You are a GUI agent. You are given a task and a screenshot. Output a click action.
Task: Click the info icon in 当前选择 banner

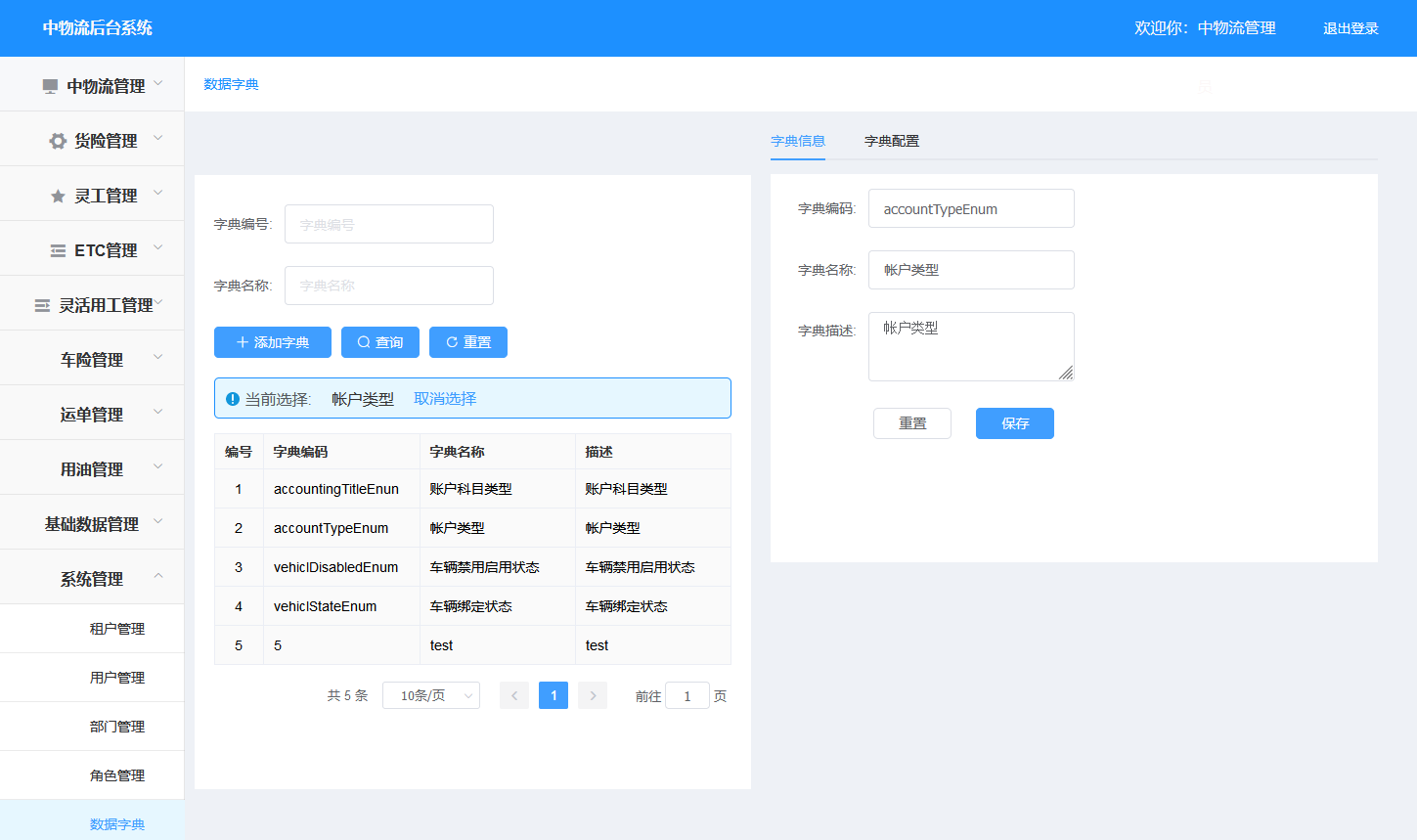tap(233, 399)
